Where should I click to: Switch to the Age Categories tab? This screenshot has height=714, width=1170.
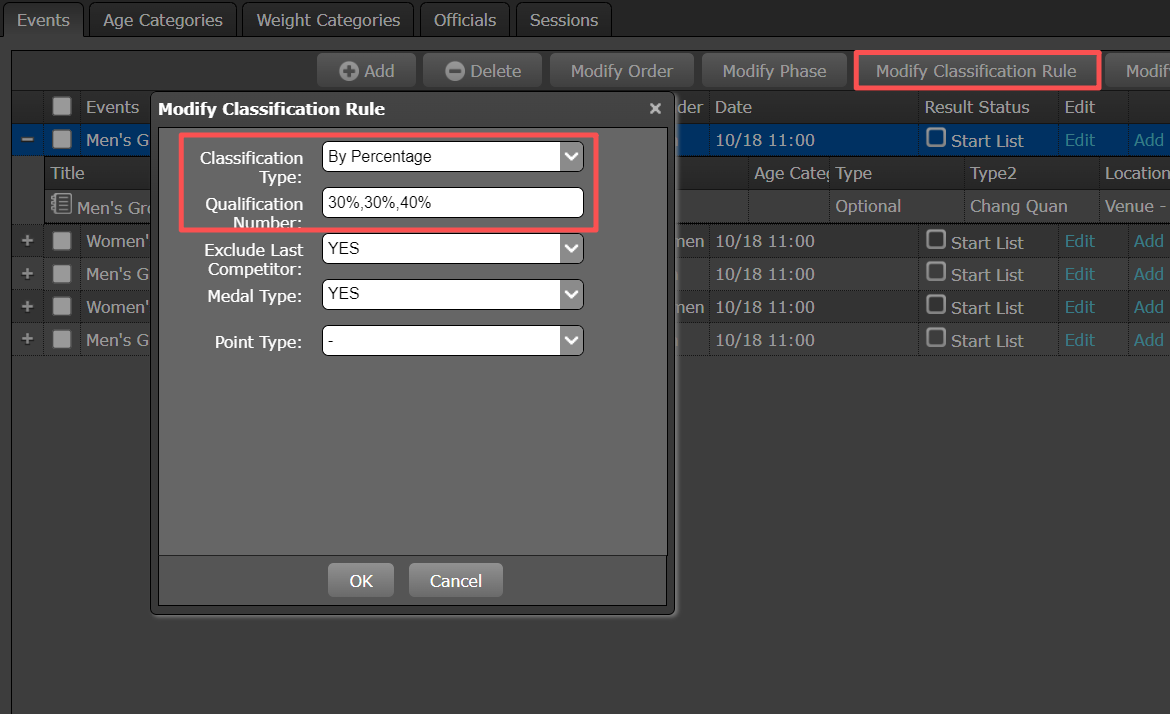[163, 20]
